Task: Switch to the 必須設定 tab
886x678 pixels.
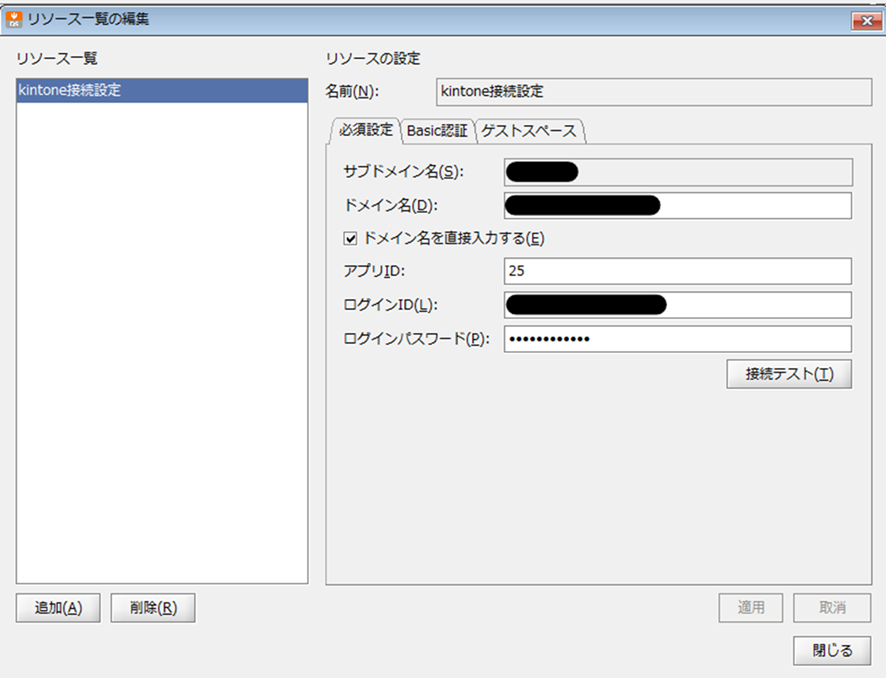Action: pos(366,131)
